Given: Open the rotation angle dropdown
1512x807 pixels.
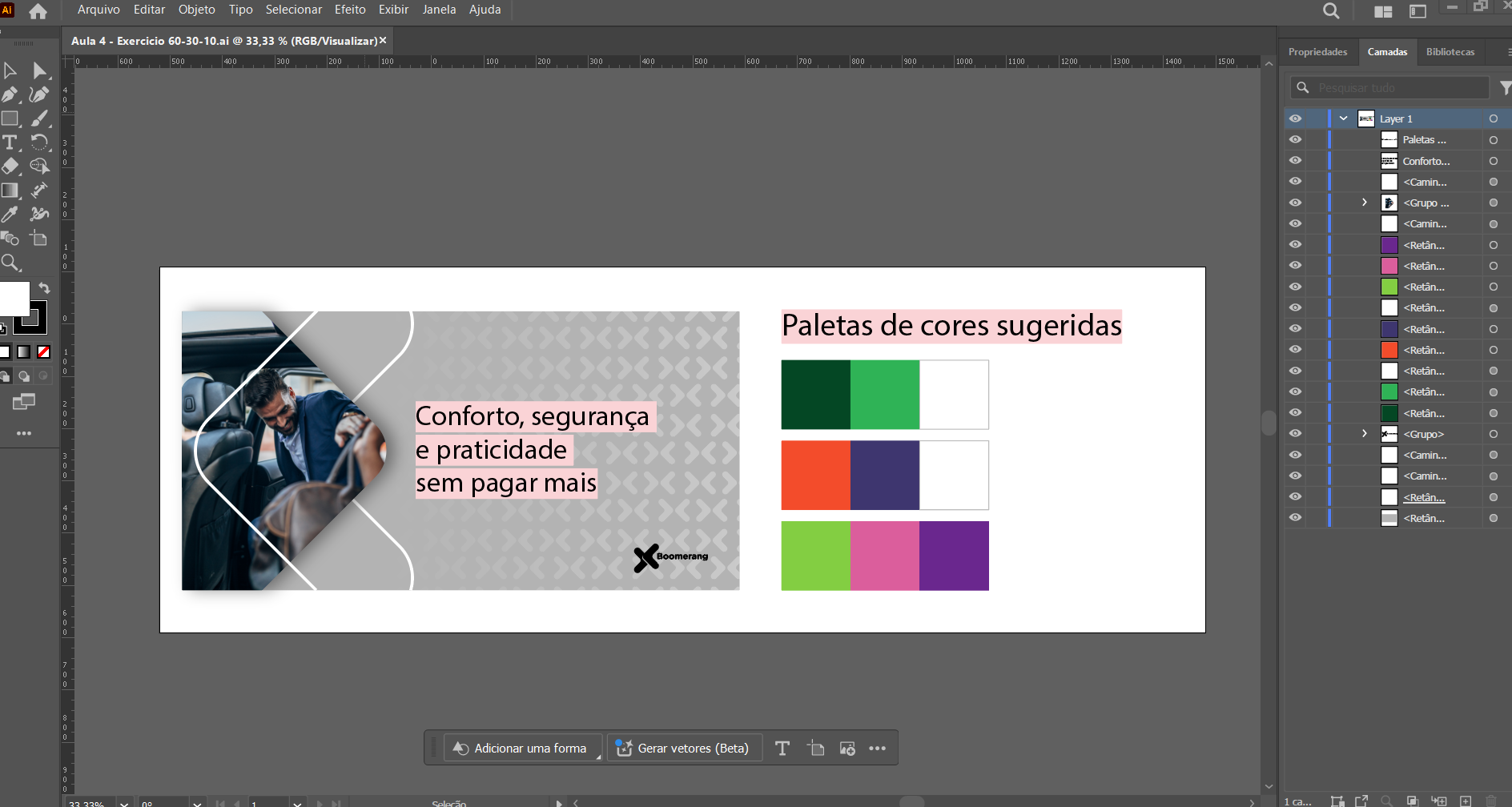Looking at the screenshot, I should (x=197, y=803).
